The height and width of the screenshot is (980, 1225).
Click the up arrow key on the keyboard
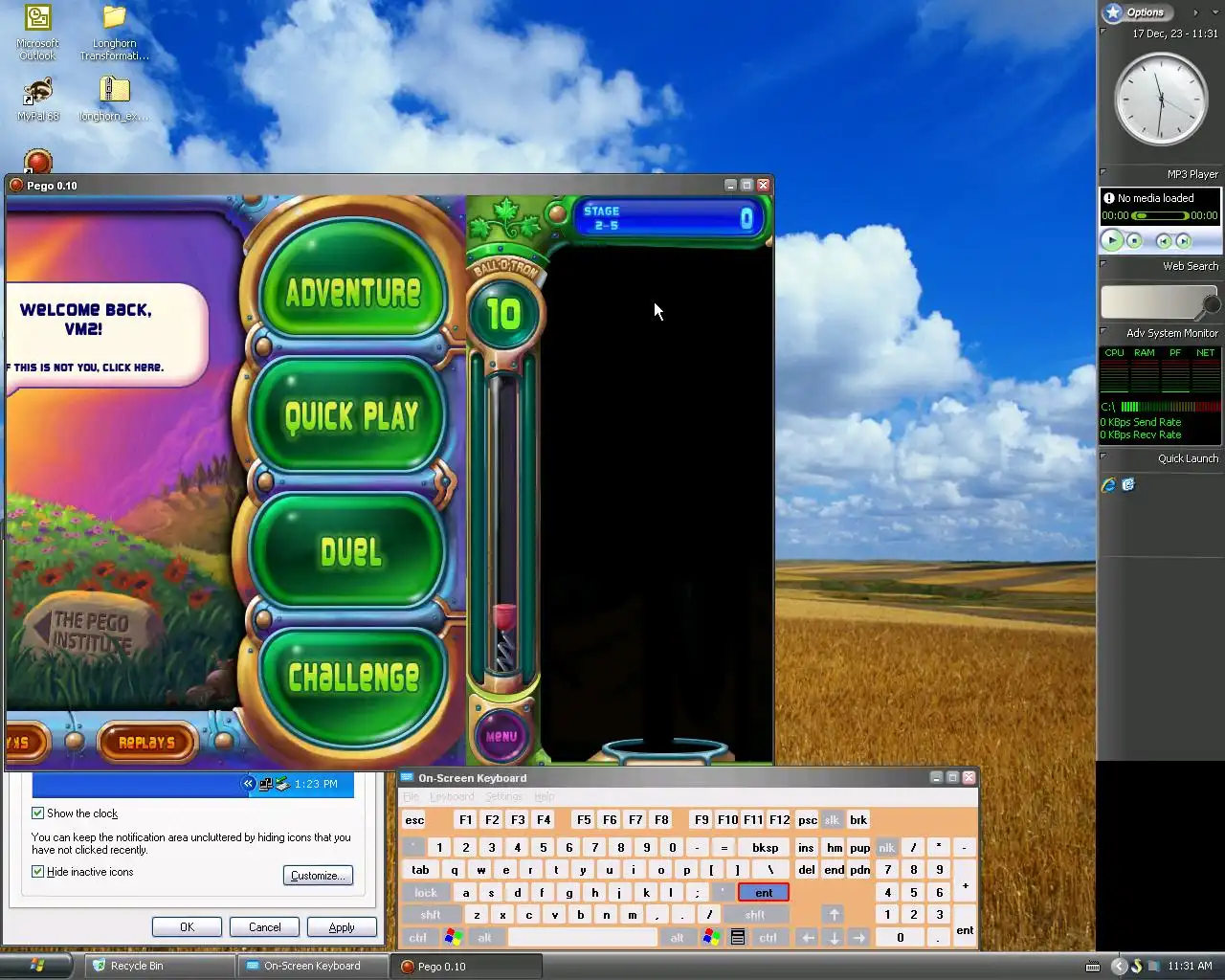point(834,915)
